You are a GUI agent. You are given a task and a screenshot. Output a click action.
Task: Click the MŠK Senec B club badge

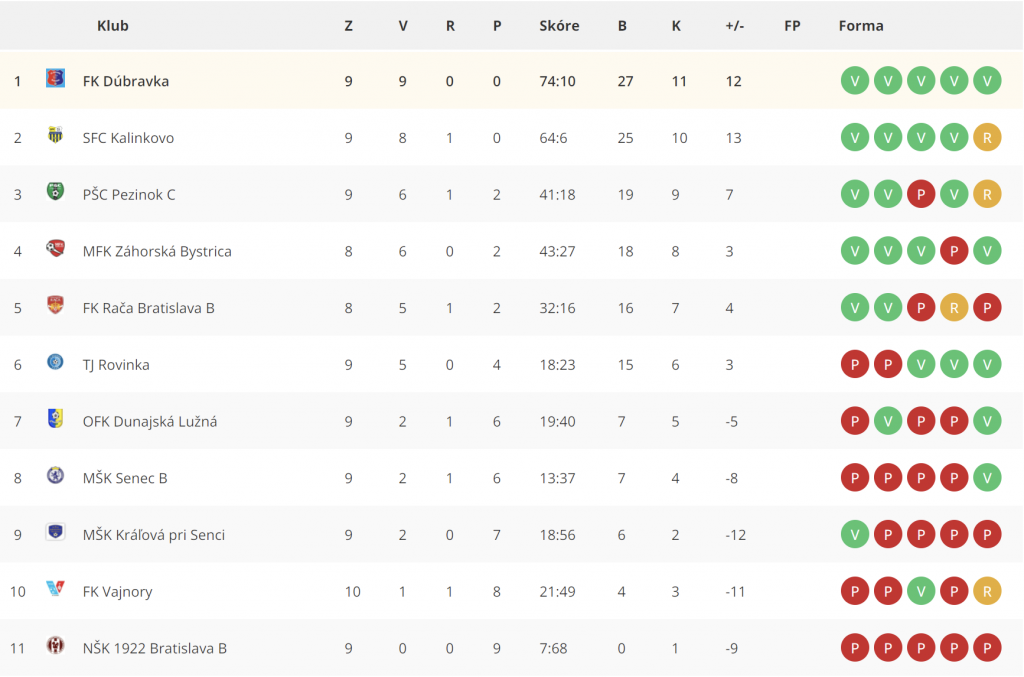point(56,475)
